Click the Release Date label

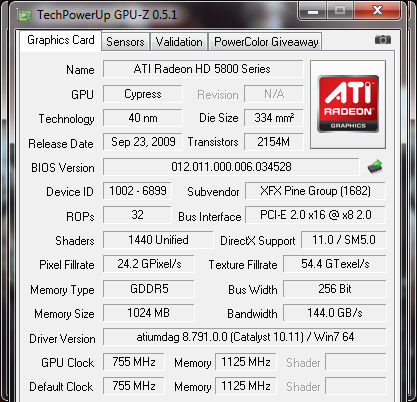(x=61, y=144)
